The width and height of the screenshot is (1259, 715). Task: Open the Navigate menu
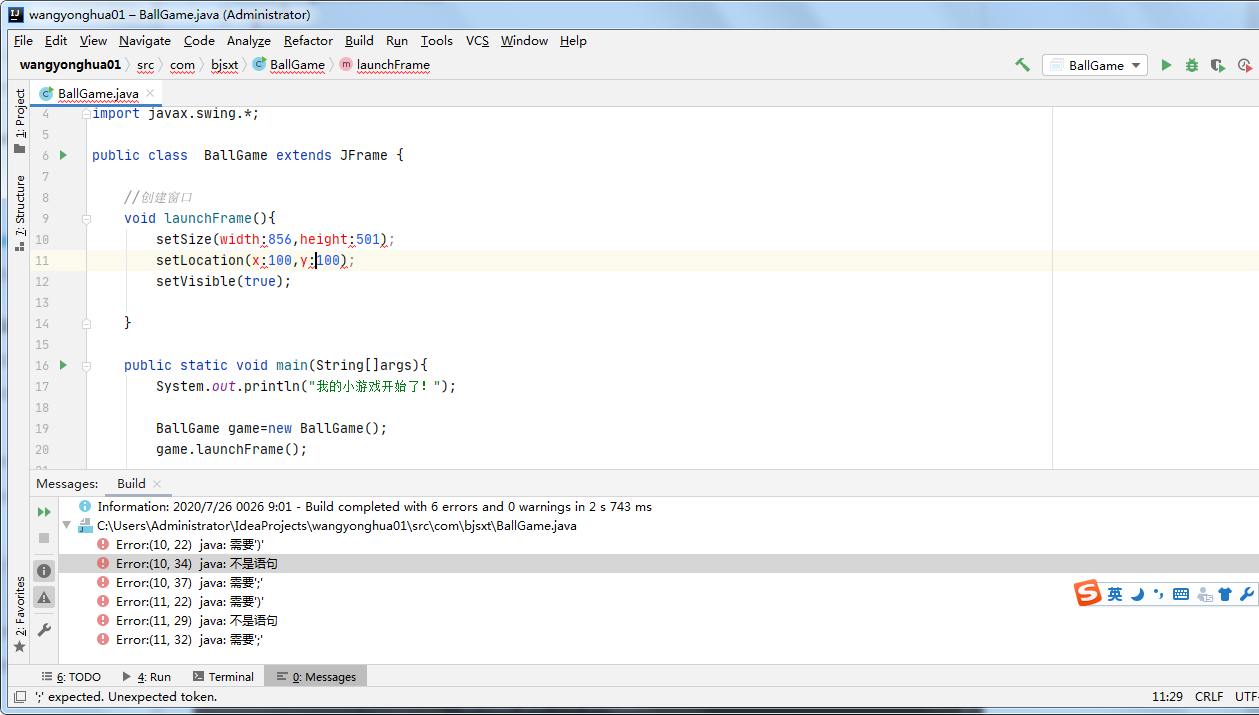(145, 41)
